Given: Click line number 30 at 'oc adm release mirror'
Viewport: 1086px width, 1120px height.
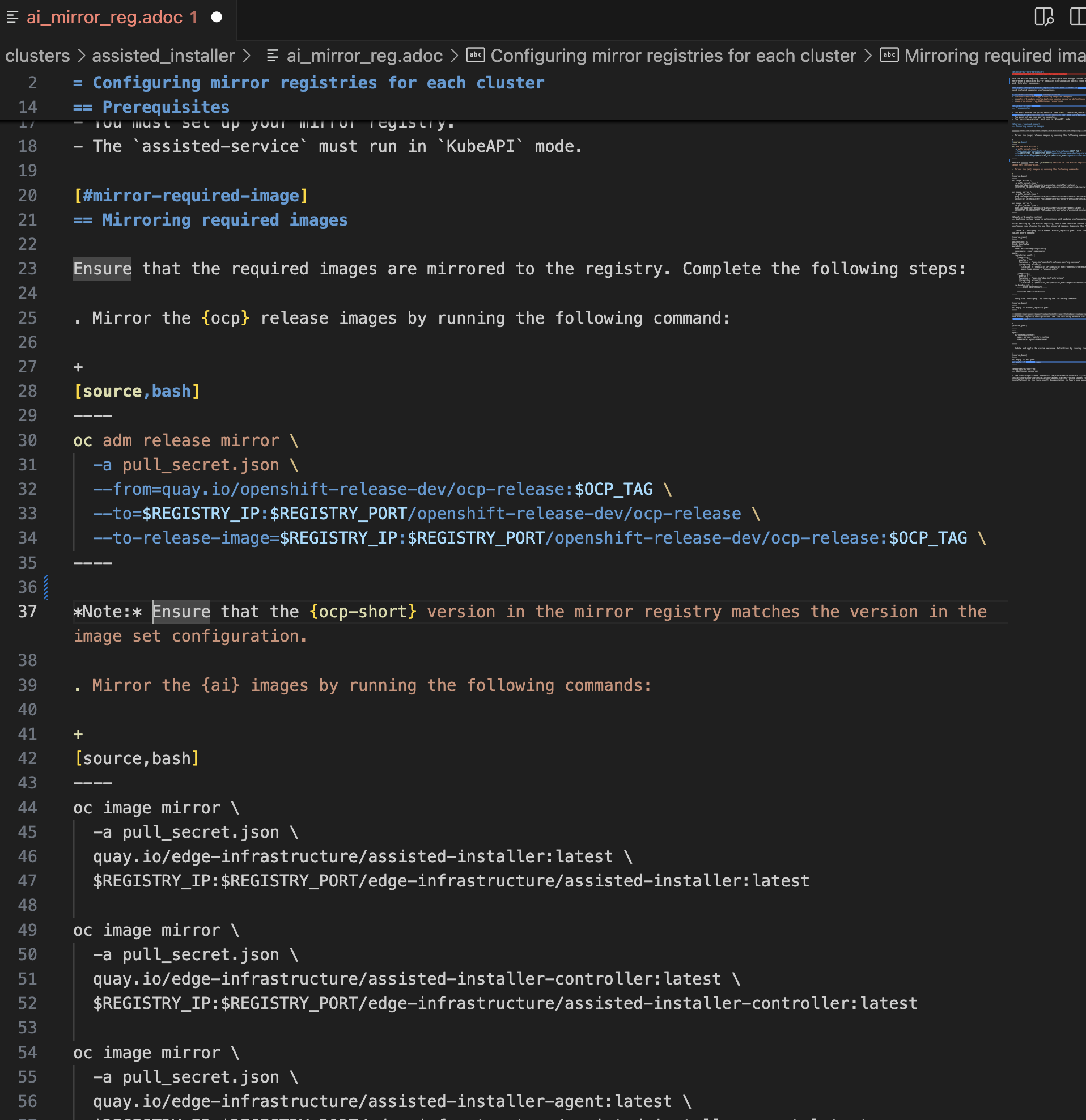Looking at the screenshot, I should coord(27,440).
